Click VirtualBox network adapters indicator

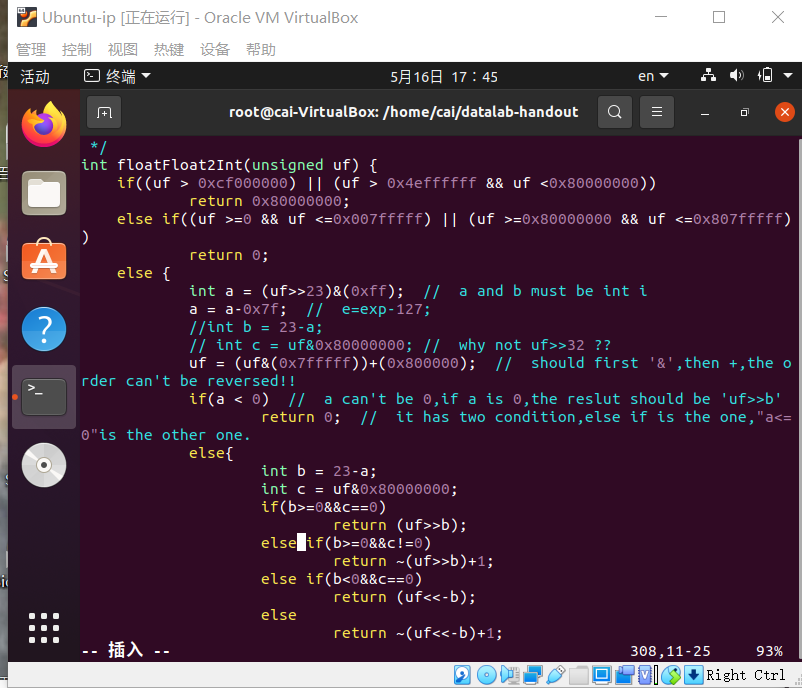pyautogui.click(x=533, y=675)
